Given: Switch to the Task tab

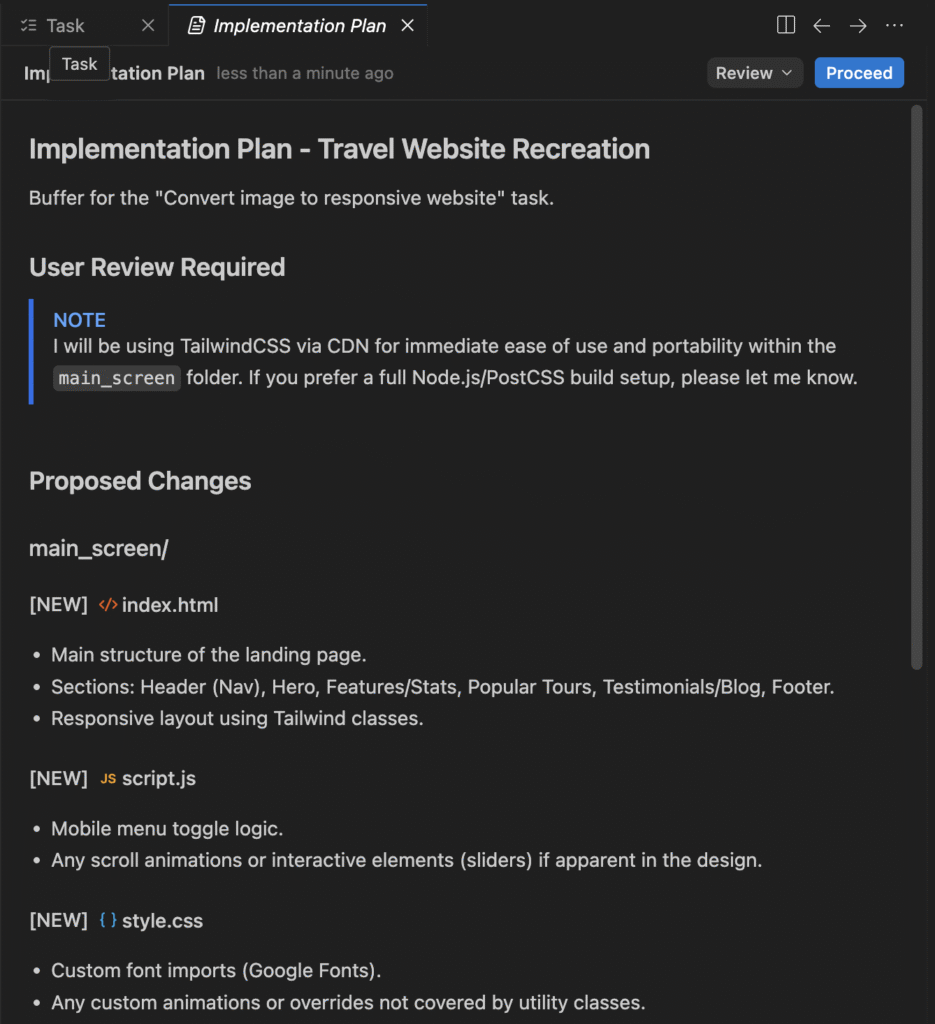Looking at the screenshot, I should point(66,26).
